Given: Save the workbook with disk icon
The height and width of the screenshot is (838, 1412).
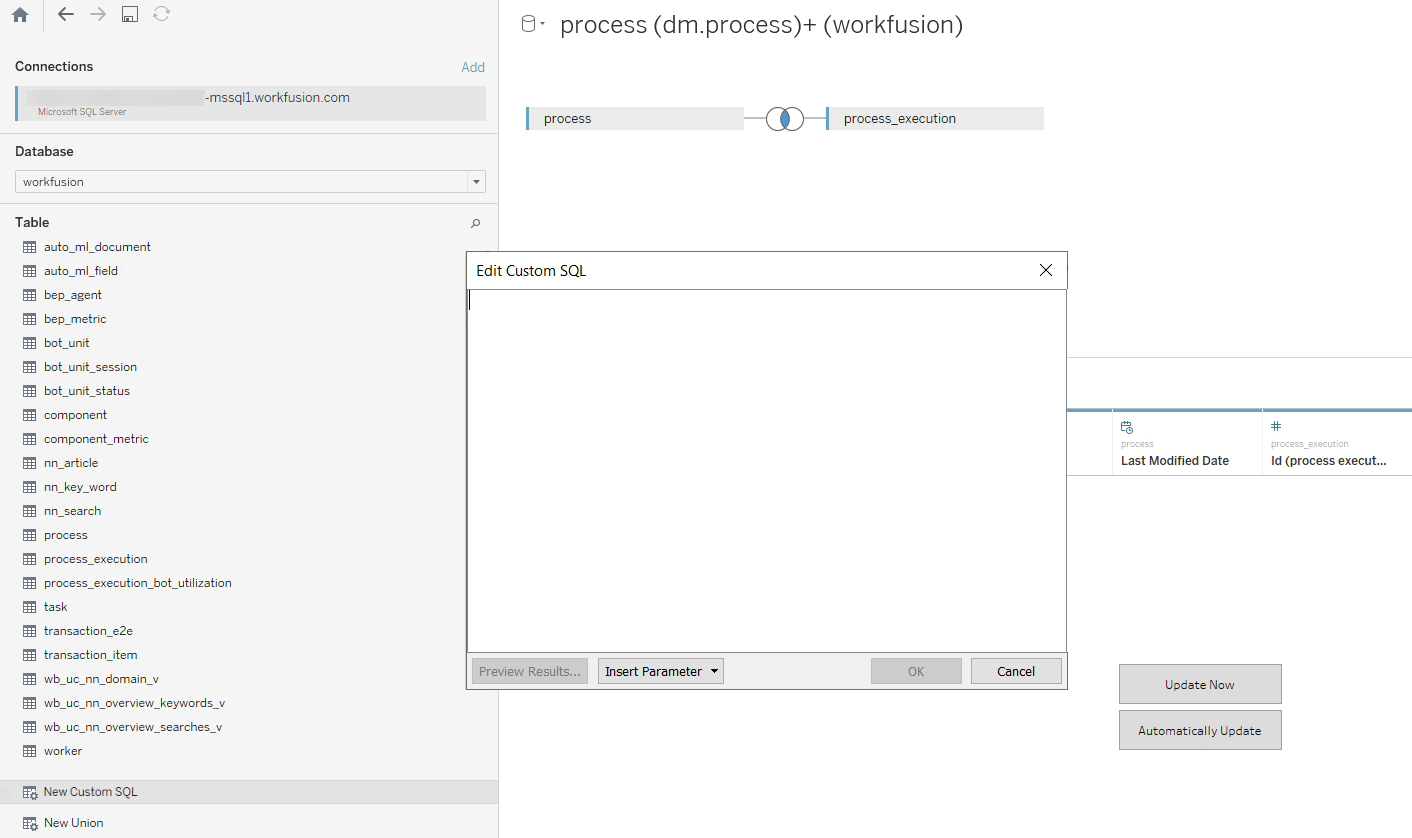Looking at the screenshot, I should coord(130,14).
